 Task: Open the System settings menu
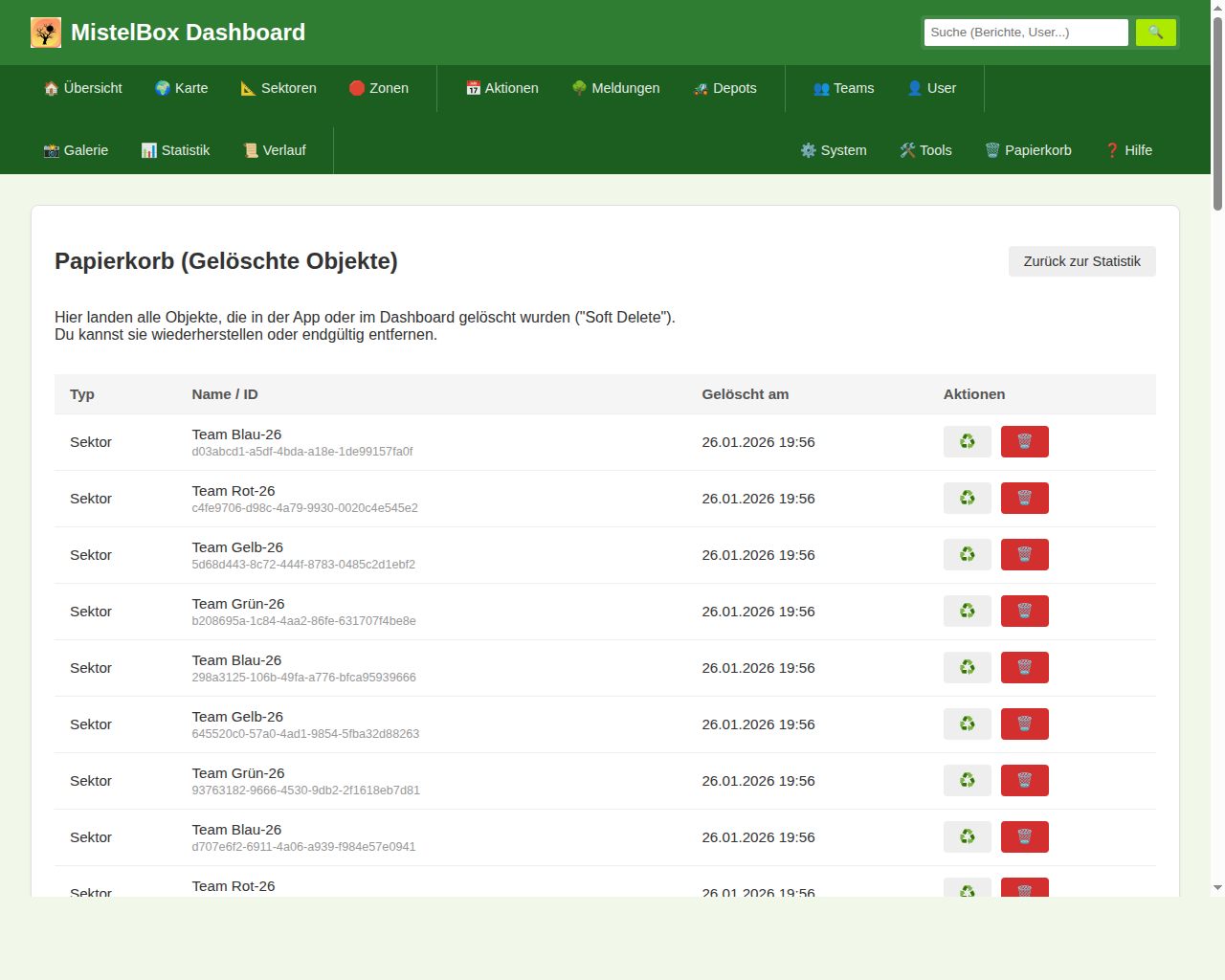point(833,150)
